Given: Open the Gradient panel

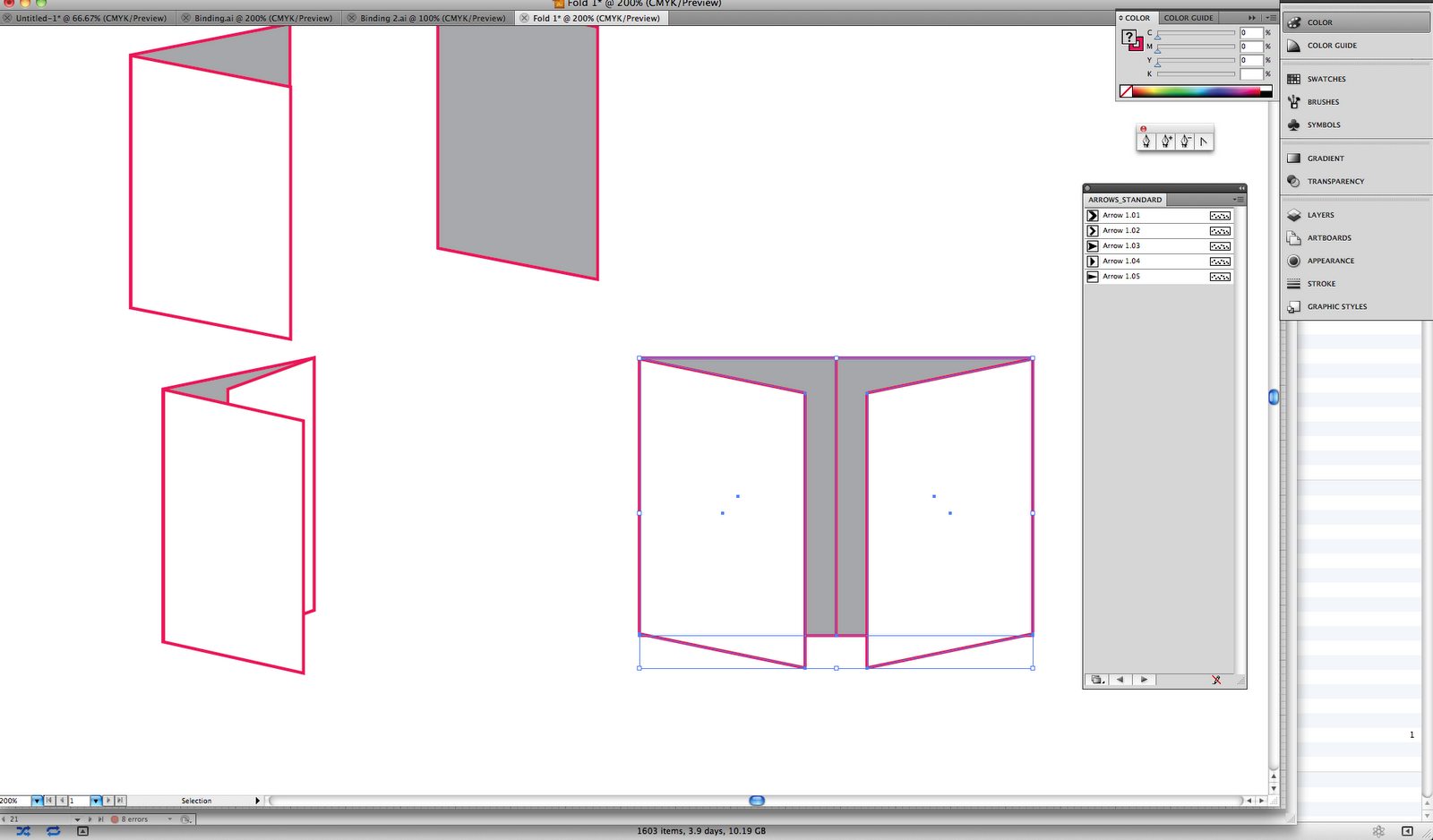Looking at the screenshot, I should pyautogui.click(x=1324, y=158).
